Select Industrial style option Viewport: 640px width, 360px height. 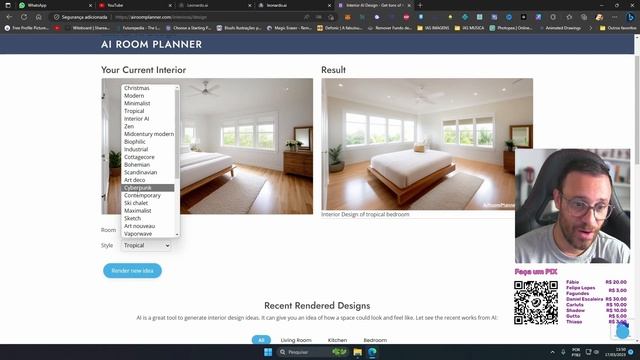coord(148,149)
